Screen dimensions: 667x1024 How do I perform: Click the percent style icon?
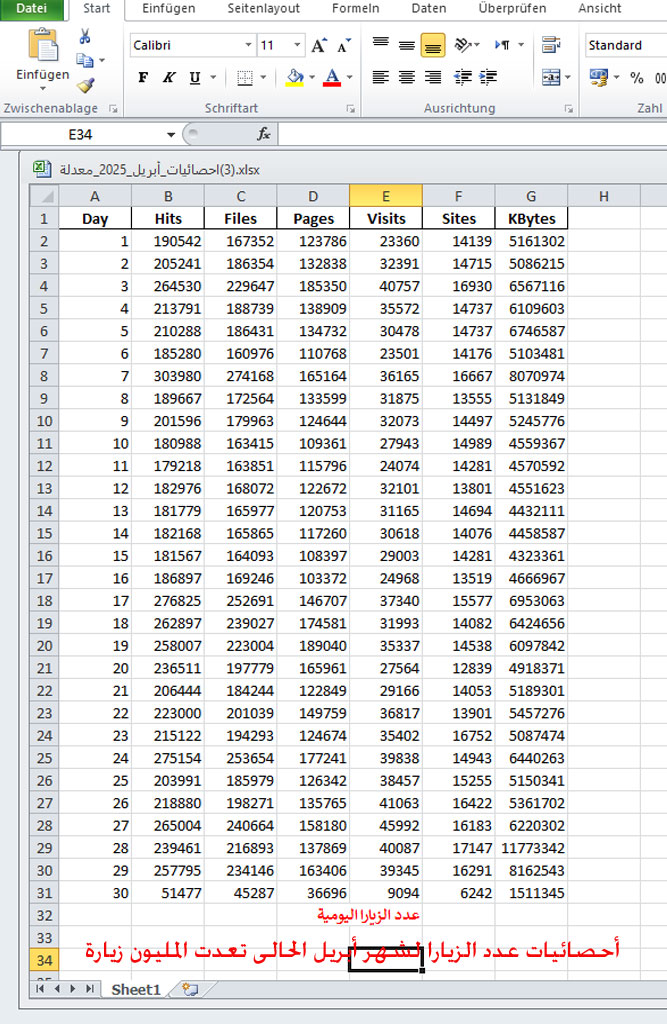[636, 78]
